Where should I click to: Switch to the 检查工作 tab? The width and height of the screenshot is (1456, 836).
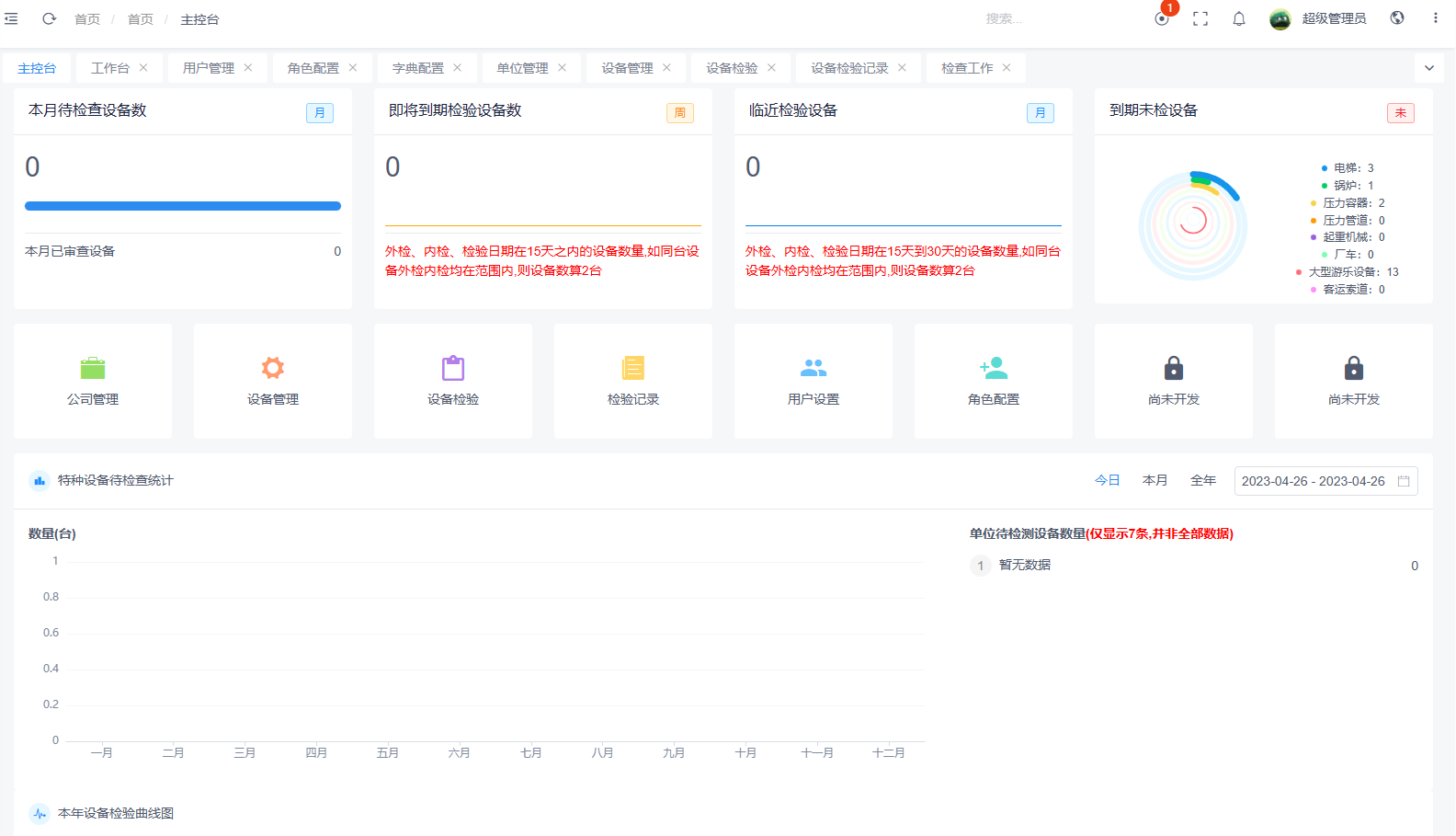click(x=968, y=68)
